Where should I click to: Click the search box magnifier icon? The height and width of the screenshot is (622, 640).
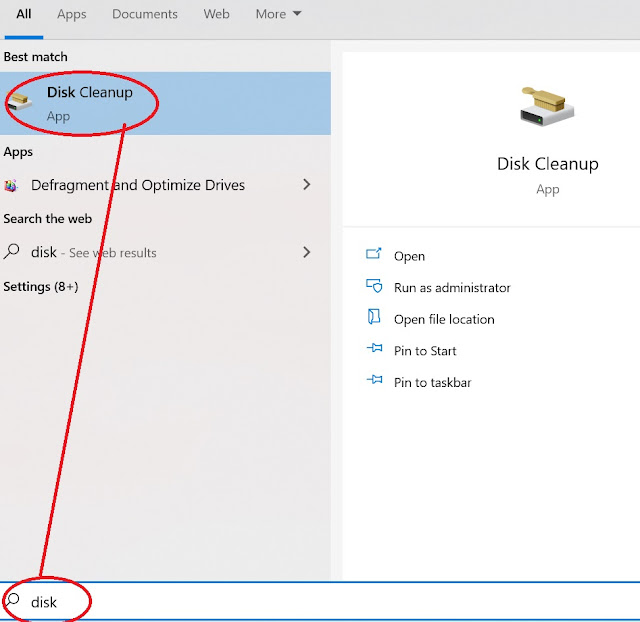pyautogui.click(x=12, y=600)
